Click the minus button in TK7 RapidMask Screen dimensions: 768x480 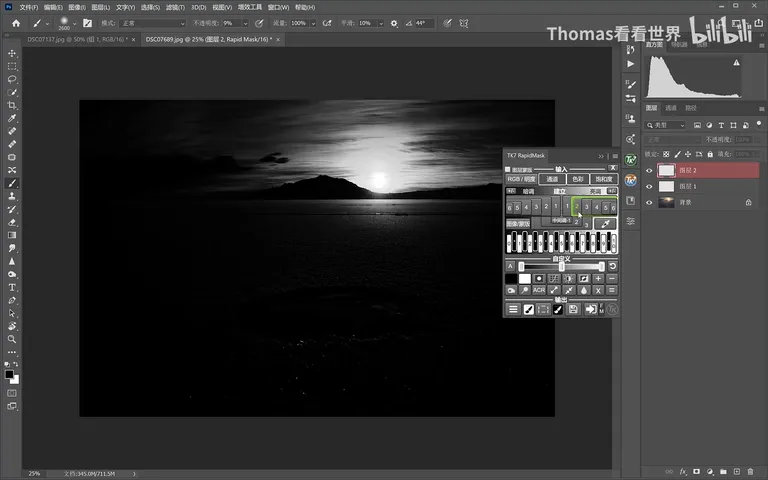[x=612, y=278]
